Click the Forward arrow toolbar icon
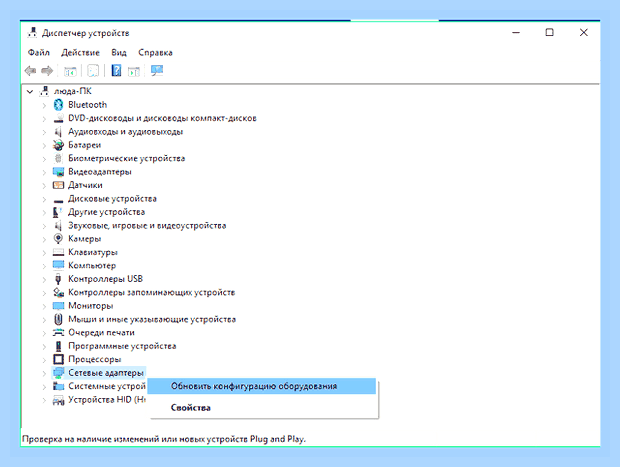This screenshot has width=620, height=467. click(47, 71)
